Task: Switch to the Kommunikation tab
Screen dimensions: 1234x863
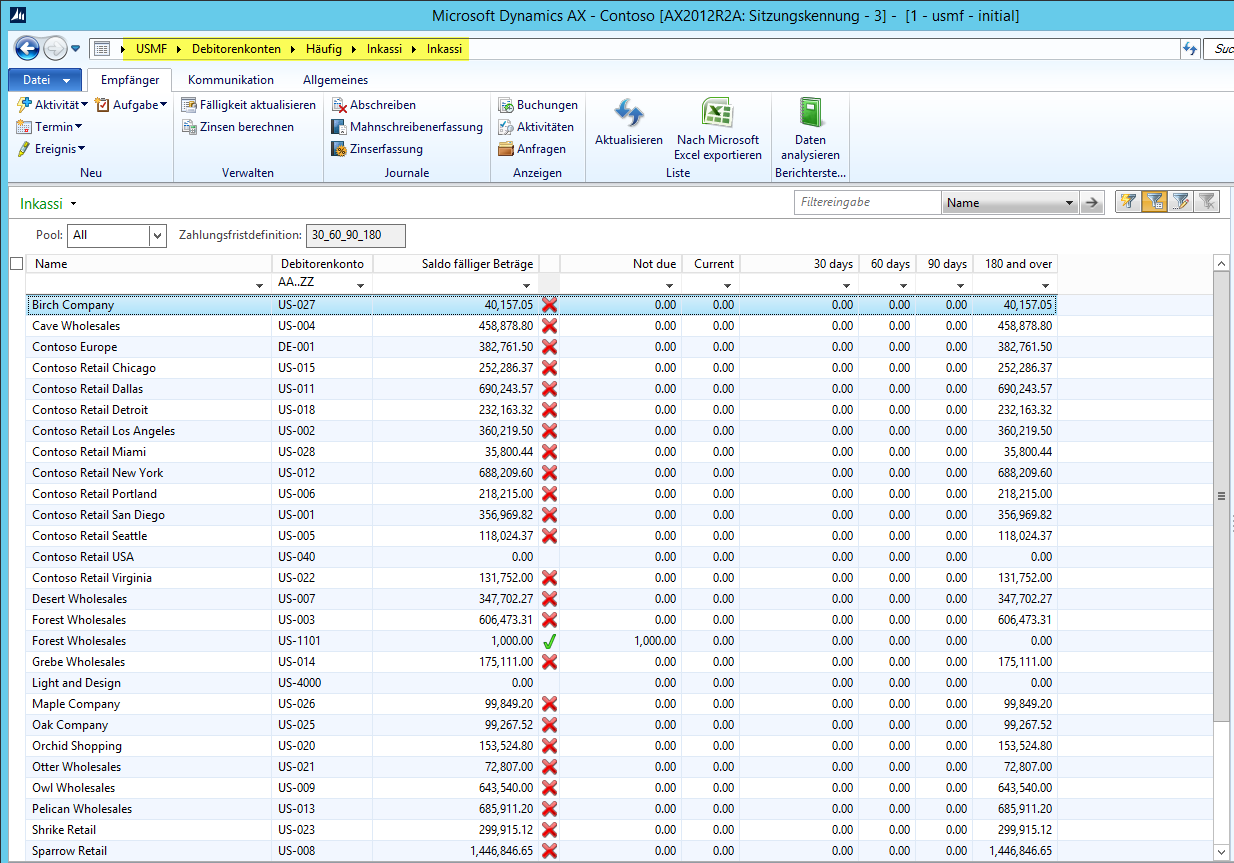Action: pos(230,80)
